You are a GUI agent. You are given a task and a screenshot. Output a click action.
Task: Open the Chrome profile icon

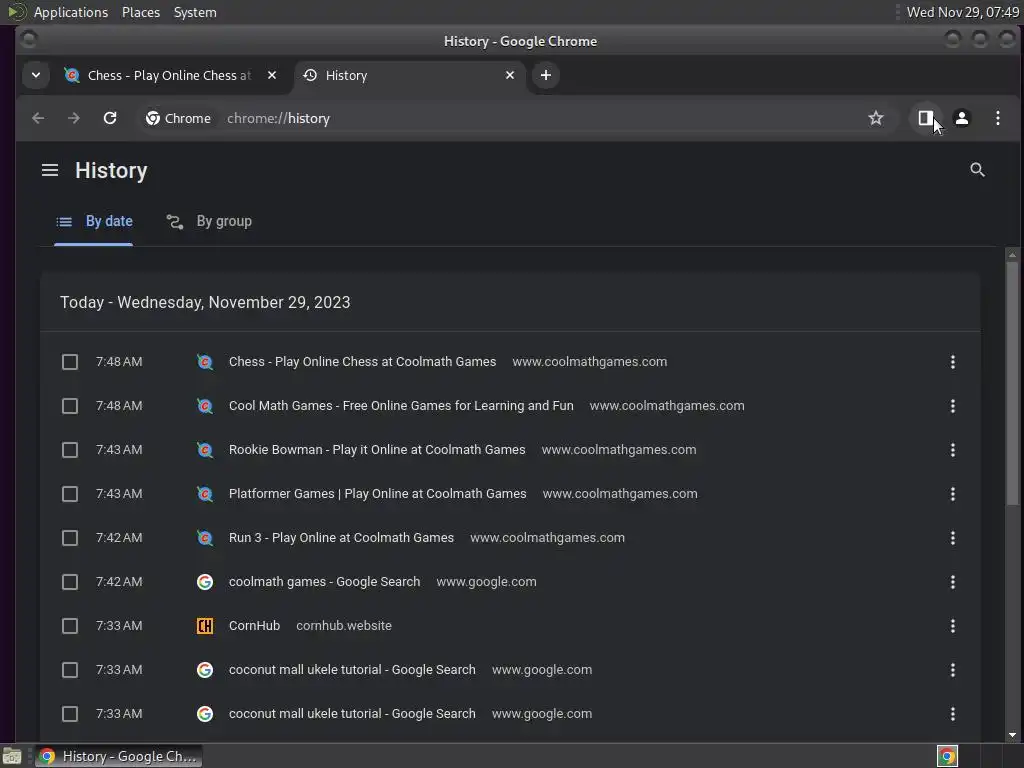point(962,118)
